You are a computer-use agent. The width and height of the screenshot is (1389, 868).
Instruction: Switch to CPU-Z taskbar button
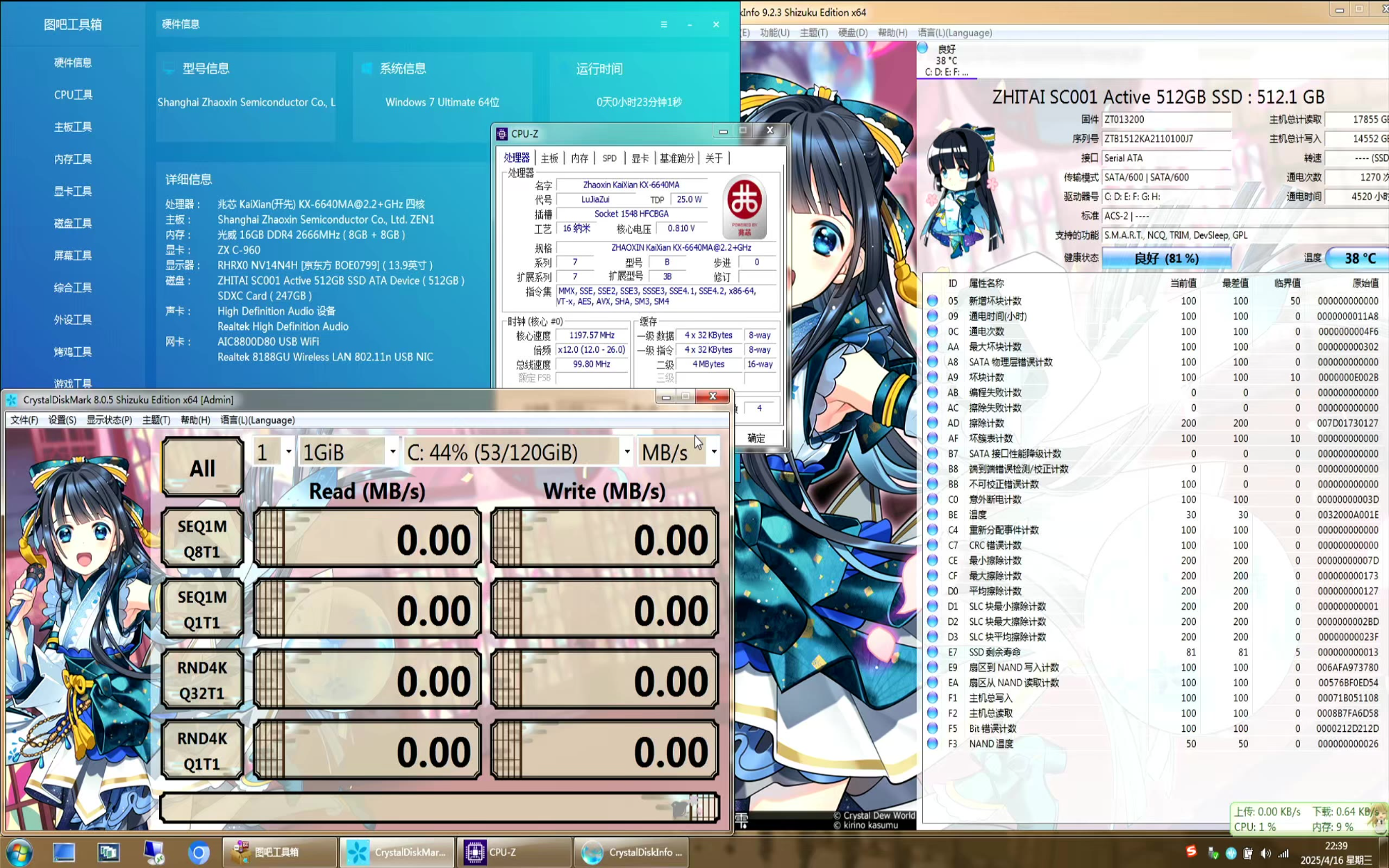pyautogui.click(x=514, y=852)
